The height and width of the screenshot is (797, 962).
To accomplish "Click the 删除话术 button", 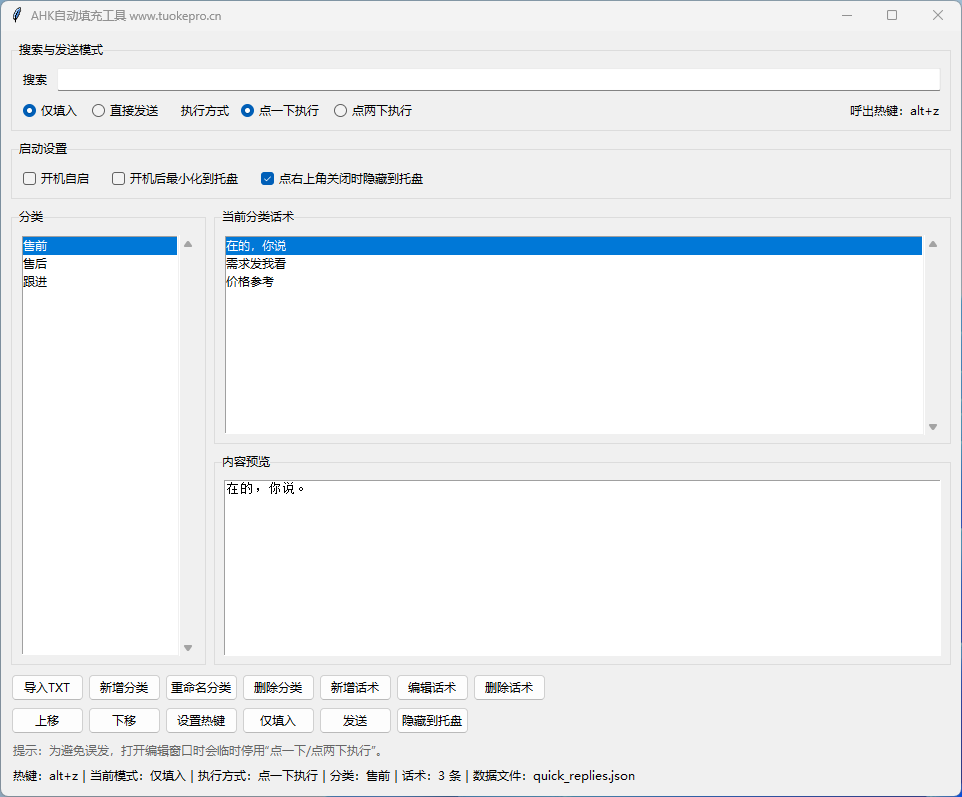I will pos(509,688).
